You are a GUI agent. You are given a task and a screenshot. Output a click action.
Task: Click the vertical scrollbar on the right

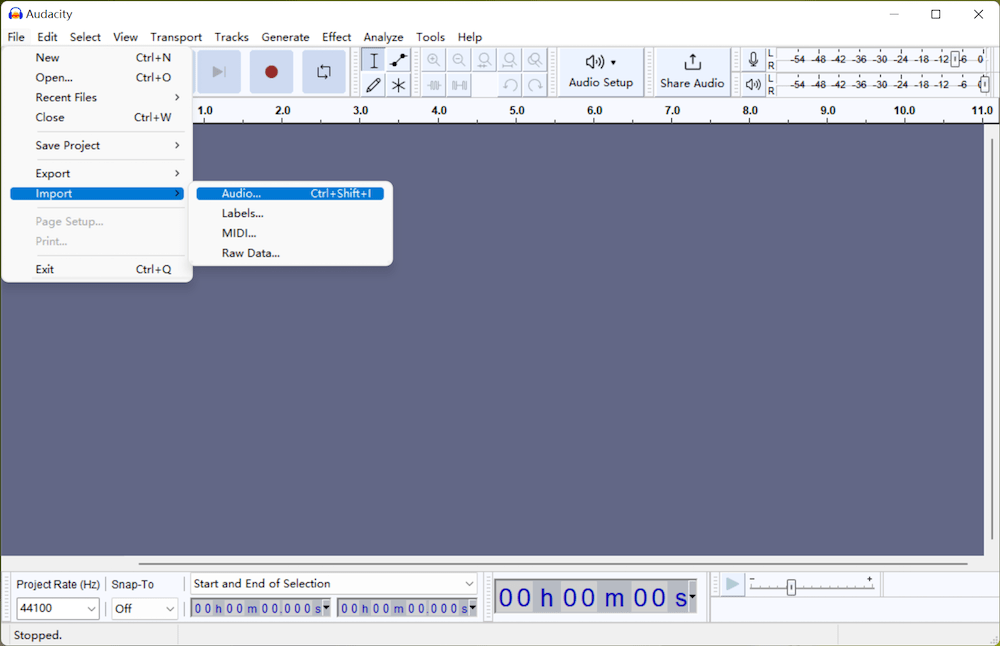pyautogui.click(x=992, y=338)
